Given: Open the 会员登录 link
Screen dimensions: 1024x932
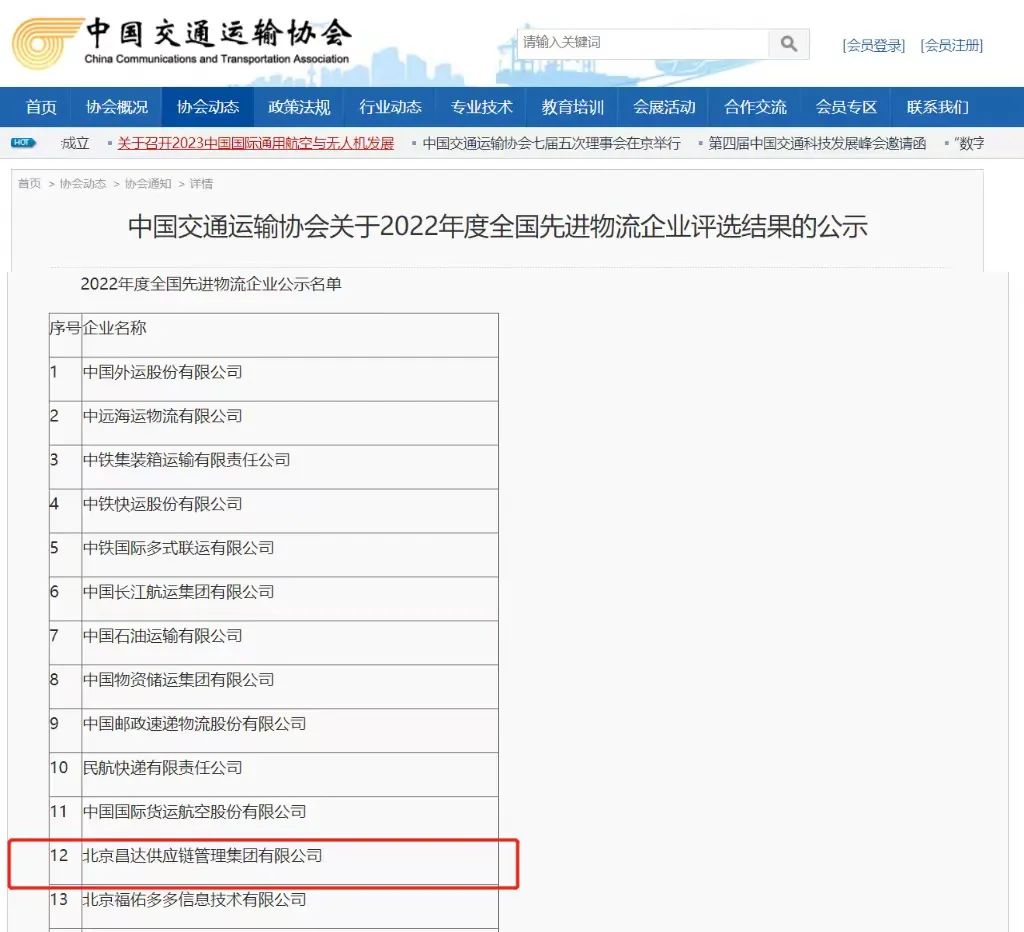Looking at the screenshot, I should 873,45.
